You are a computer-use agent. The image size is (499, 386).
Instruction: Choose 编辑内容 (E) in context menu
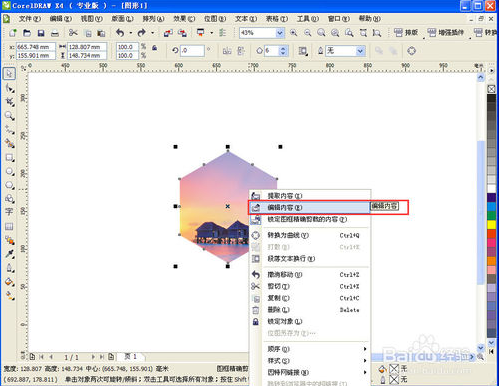[310, 207]
